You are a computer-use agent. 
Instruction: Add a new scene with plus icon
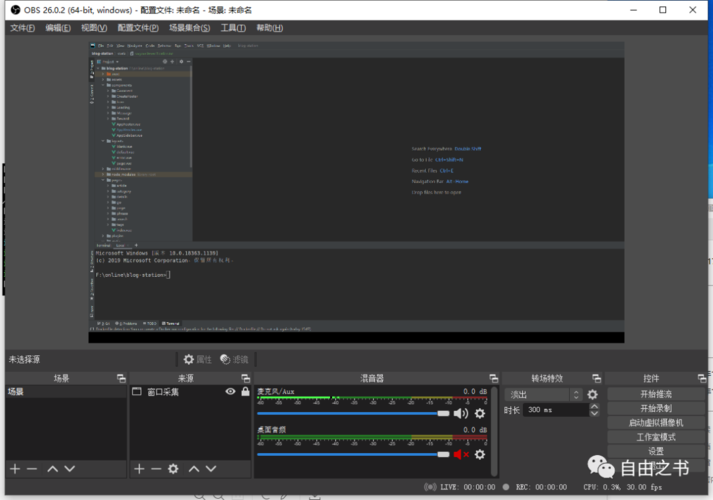point(15,469)
